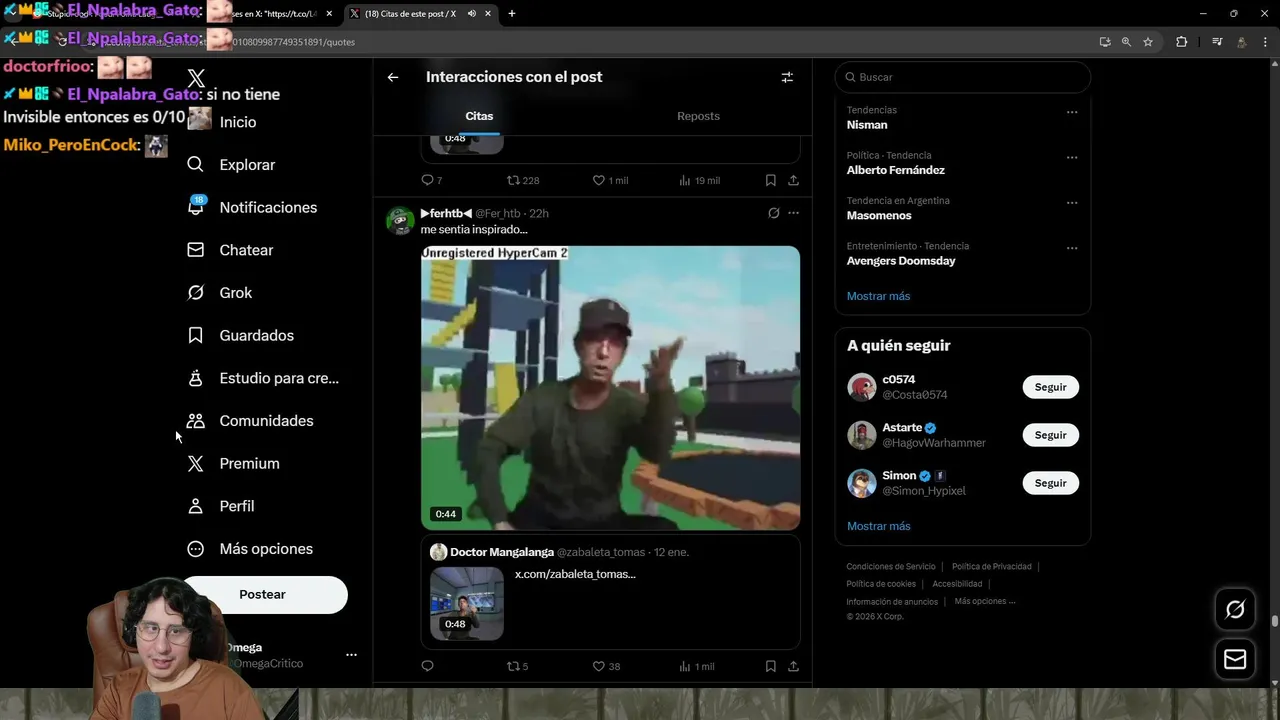
Task: Open more options for Alberto Fernández
Action: 1072,157
